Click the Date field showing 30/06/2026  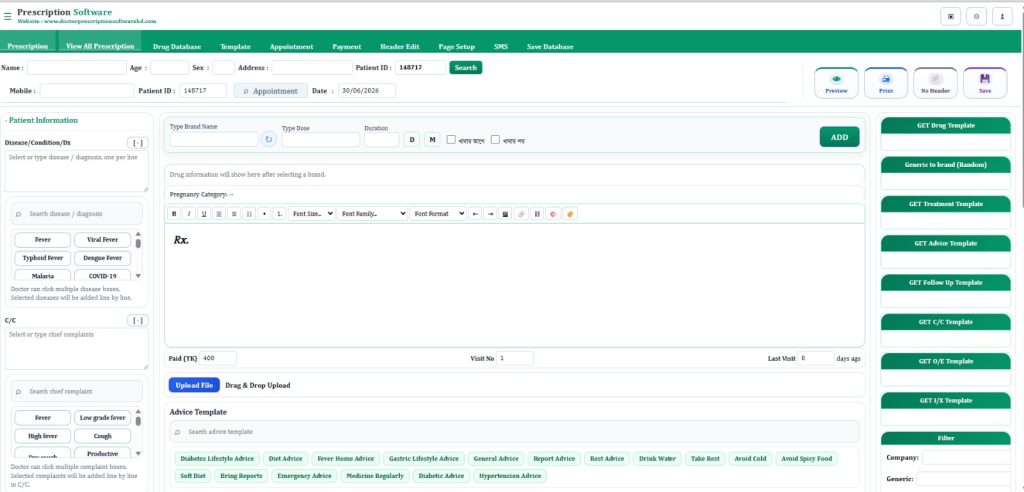[x=366, y=91]
